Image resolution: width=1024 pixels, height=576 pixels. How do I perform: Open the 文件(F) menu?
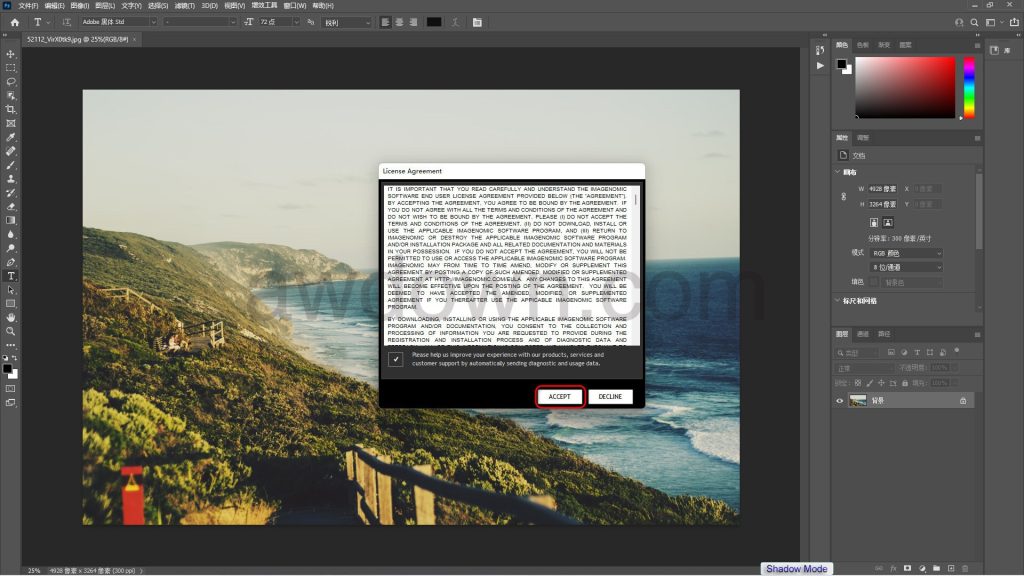click(x=27, y=5)
